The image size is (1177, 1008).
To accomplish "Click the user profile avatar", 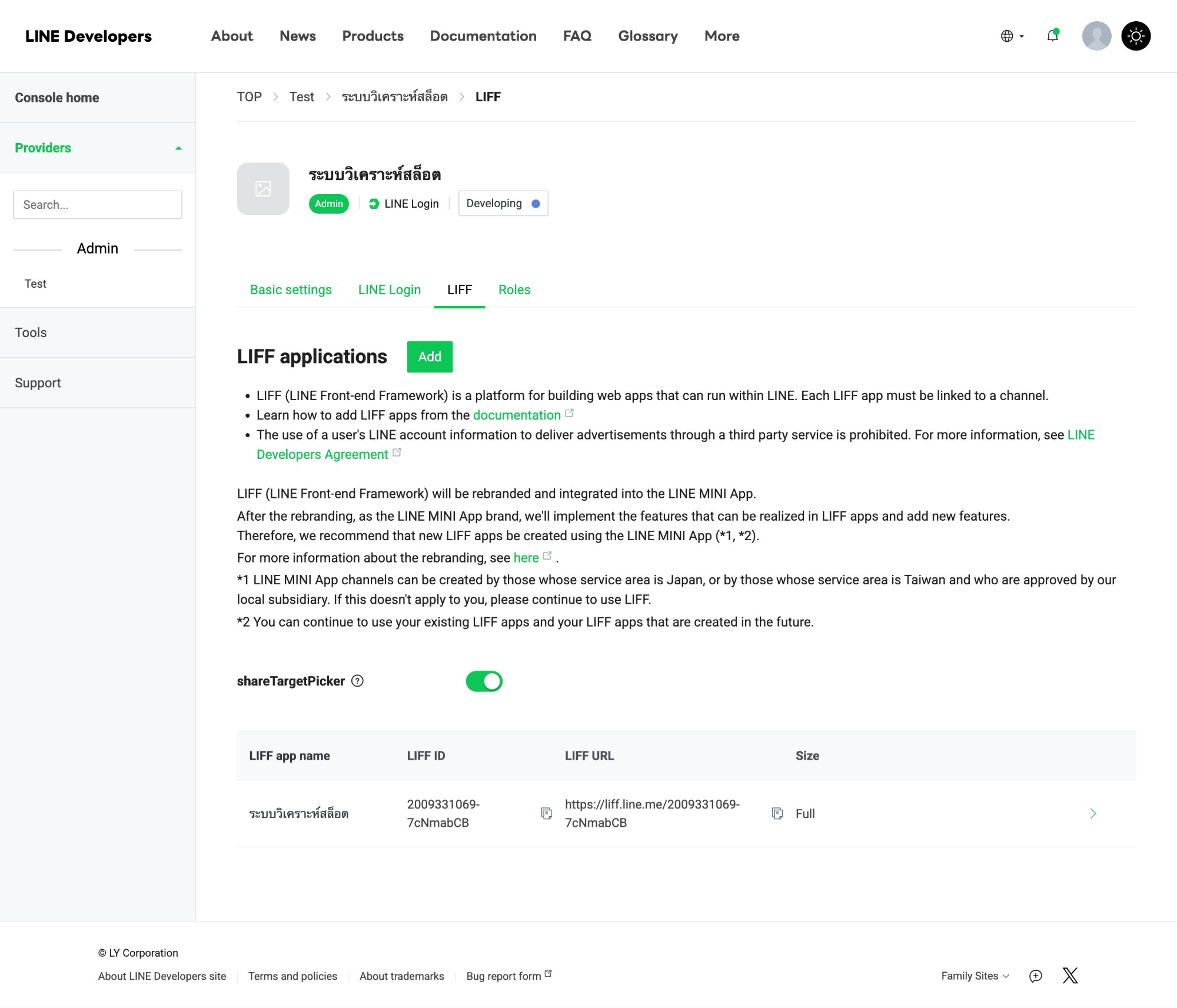I will (x=1096, y=36).
